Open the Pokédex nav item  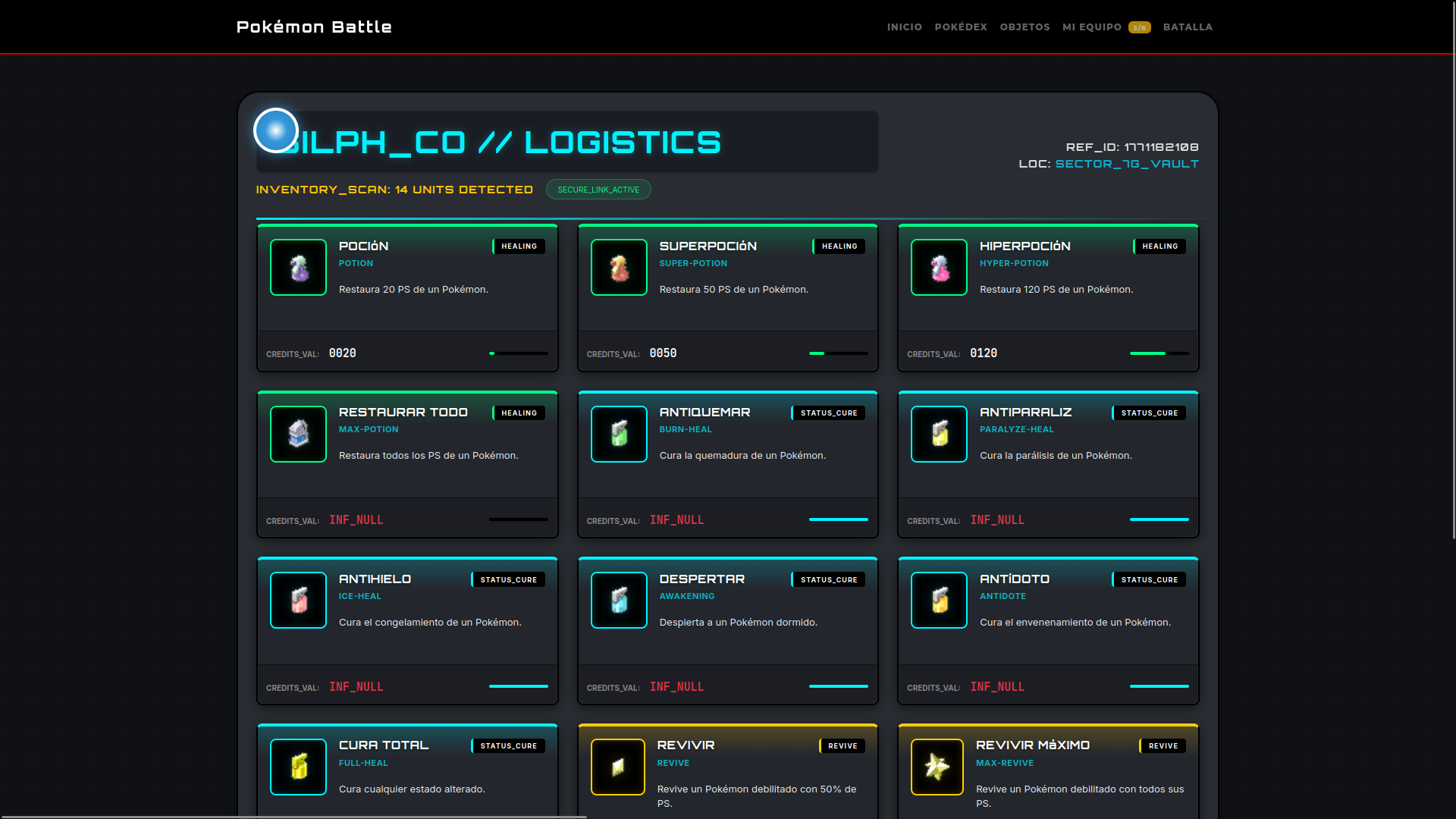(x=961, y=27)
